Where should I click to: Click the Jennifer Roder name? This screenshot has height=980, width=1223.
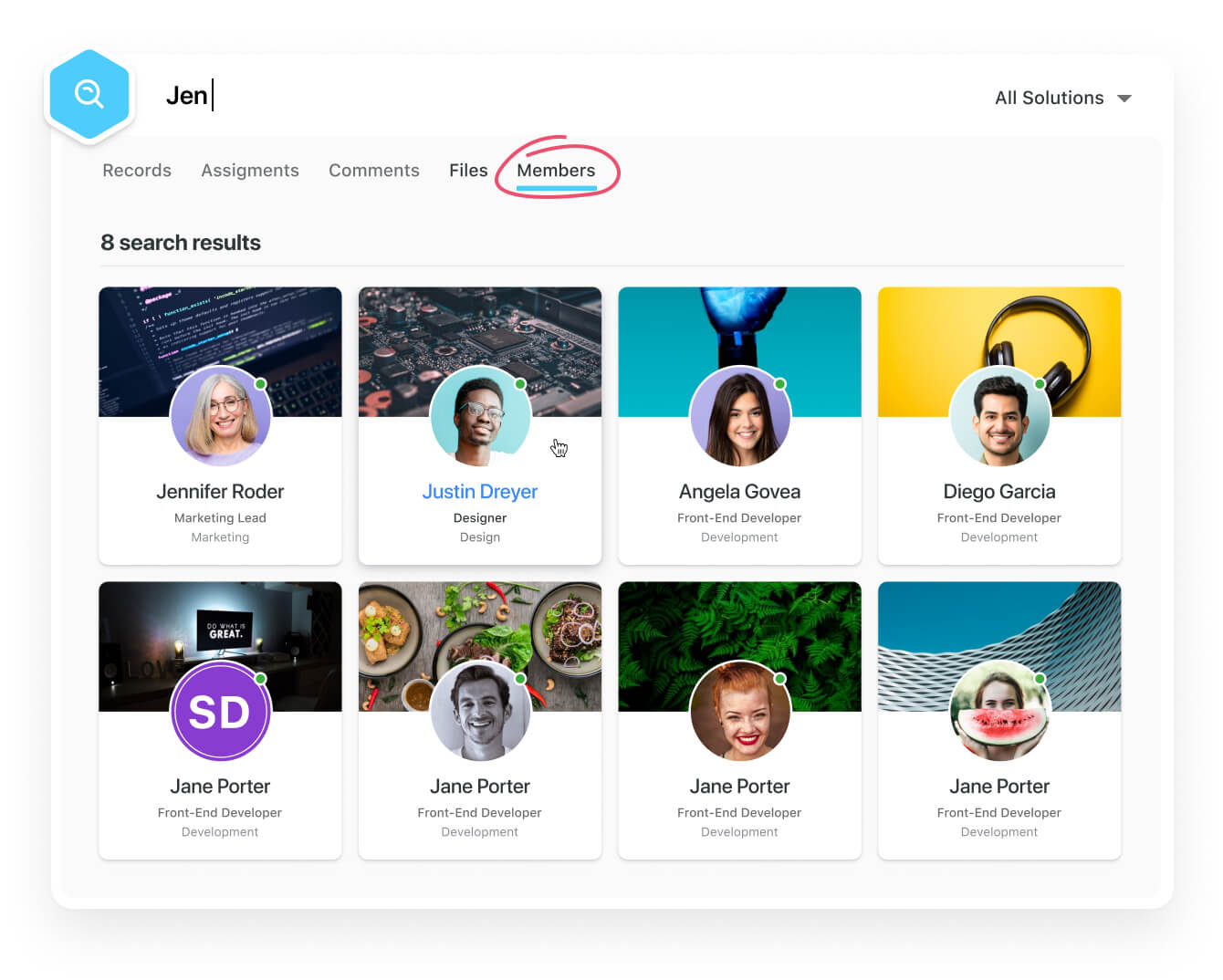pos(220,492)
